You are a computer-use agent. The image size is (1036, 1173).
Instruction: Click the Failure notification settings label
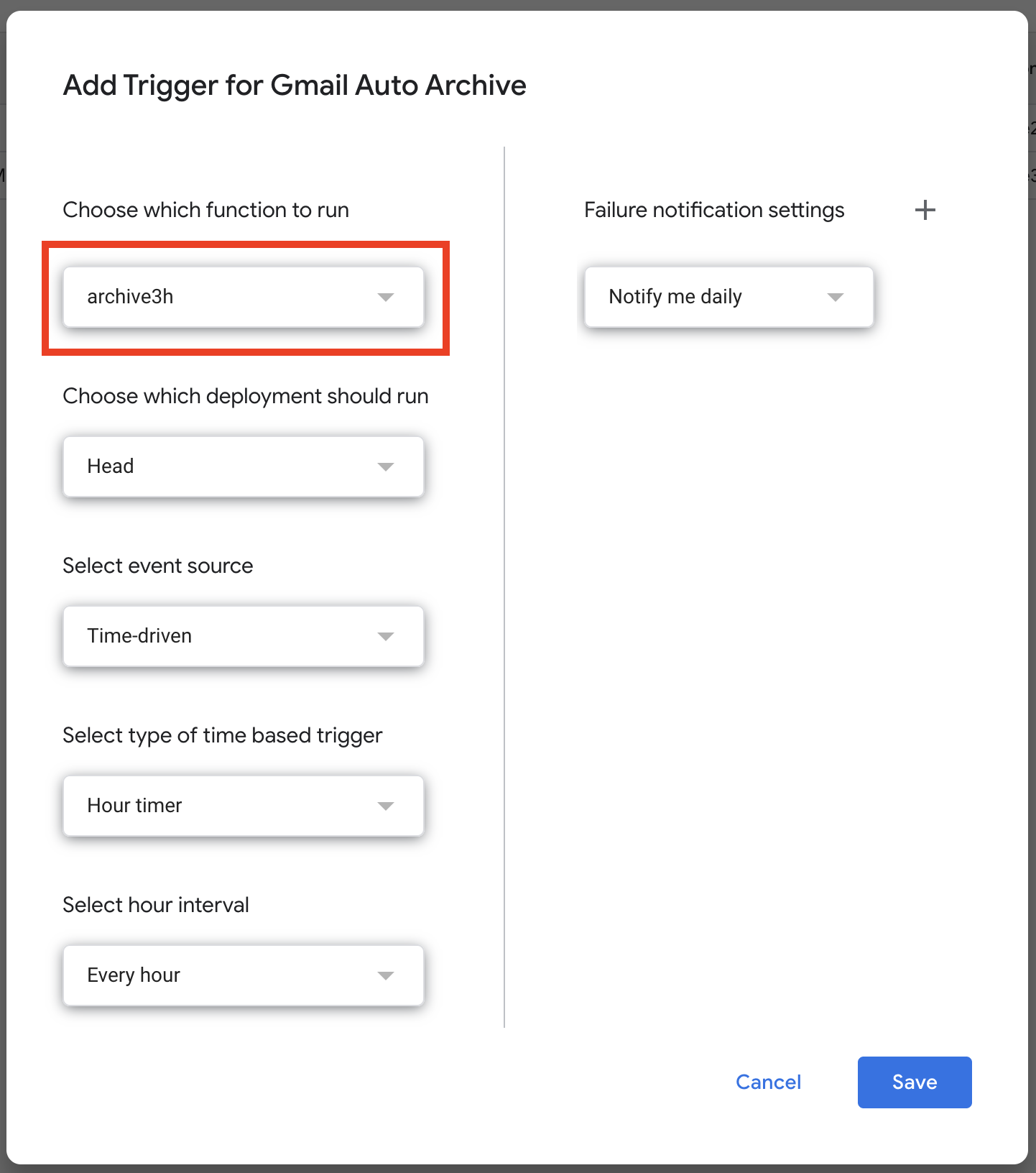(714, 210)
